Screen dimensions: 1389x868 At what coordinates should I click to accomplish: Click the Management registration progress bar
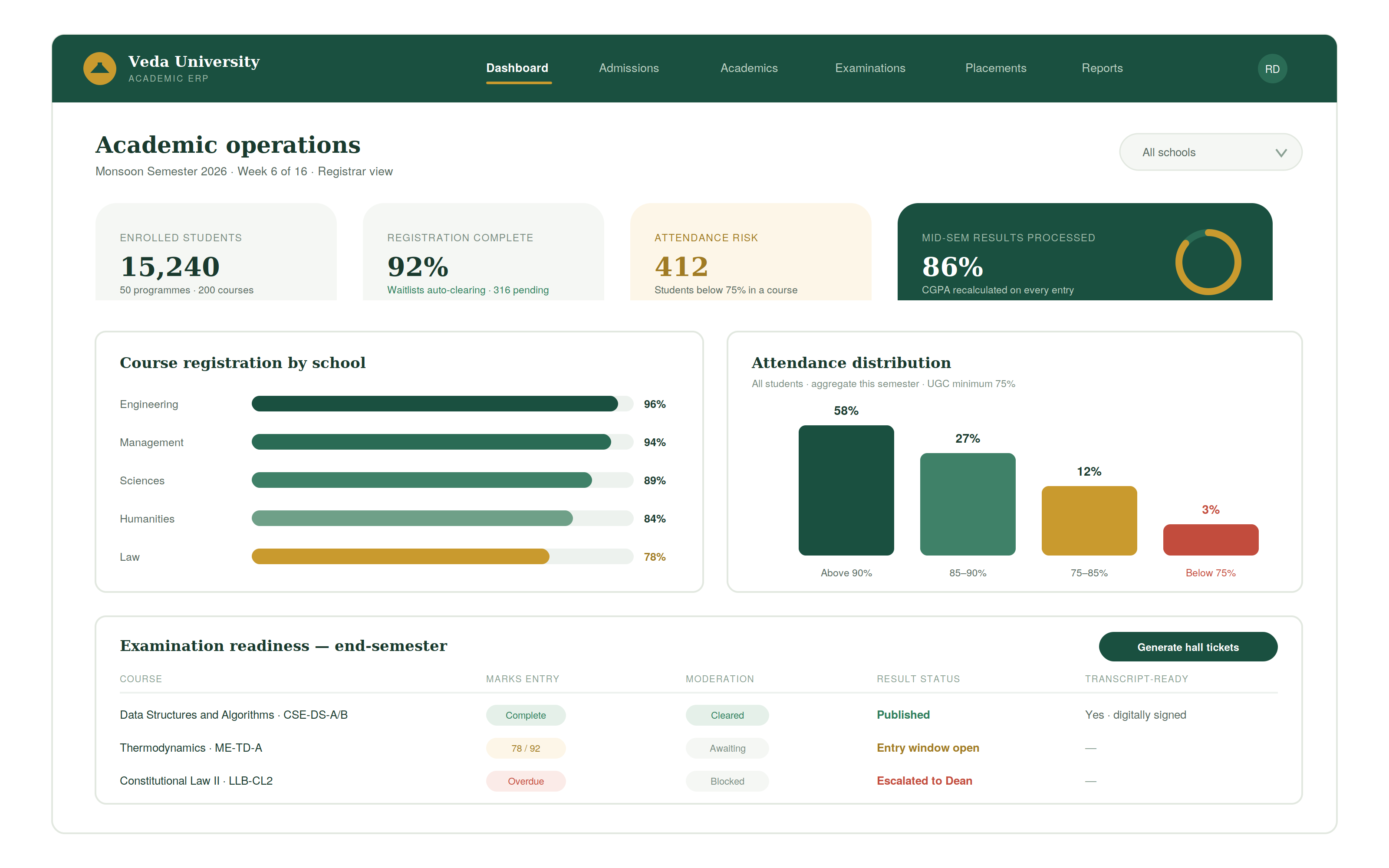coord(442,441)
